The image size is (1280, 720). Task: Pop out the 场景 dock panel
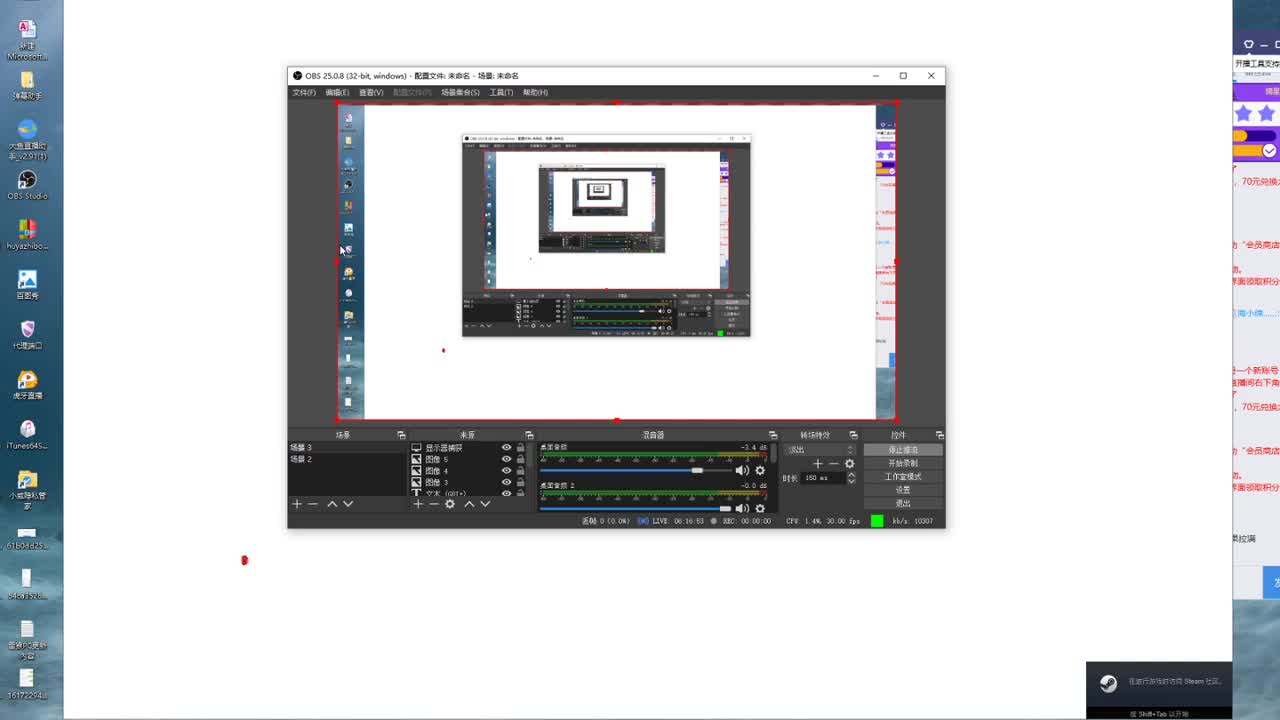click(401, 435)
